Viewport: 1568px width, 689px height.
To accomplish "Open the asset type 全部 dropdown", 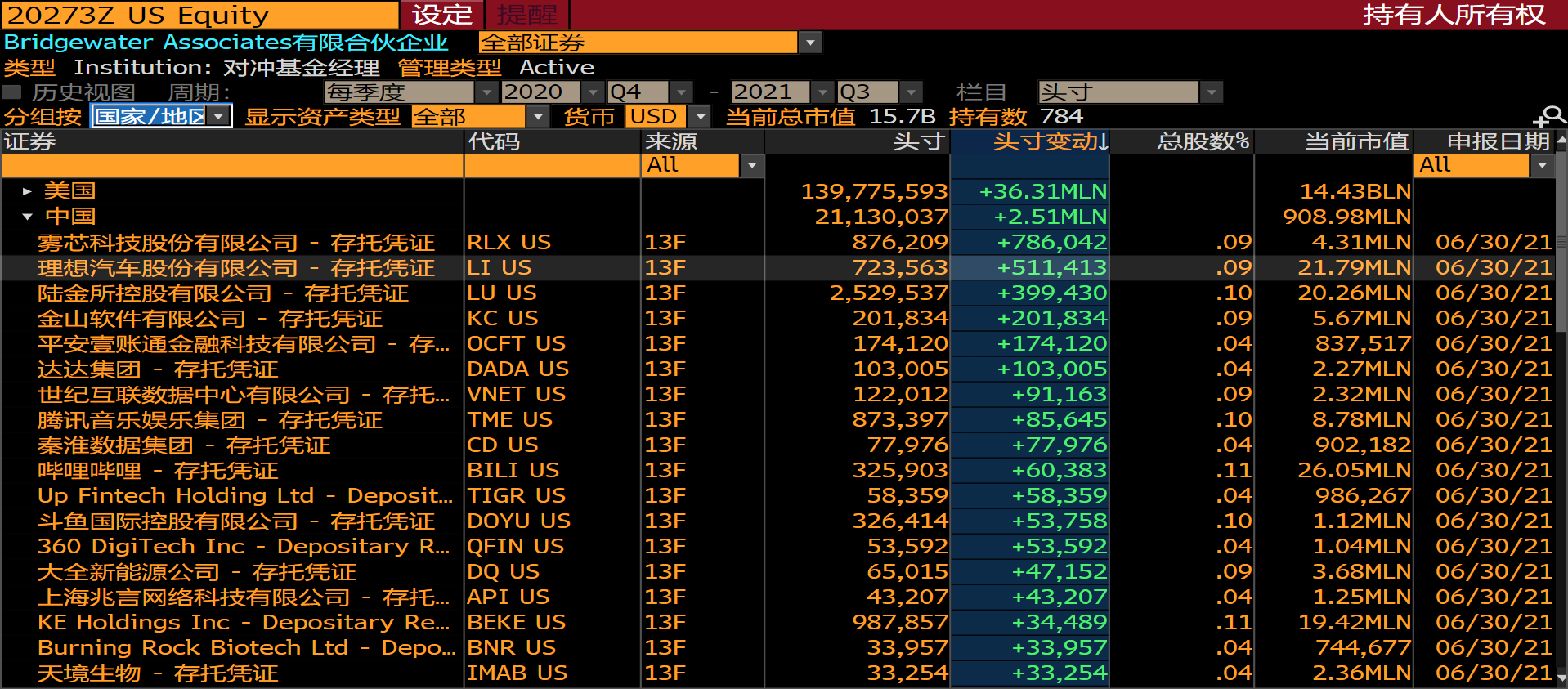I will click(537, 117).
